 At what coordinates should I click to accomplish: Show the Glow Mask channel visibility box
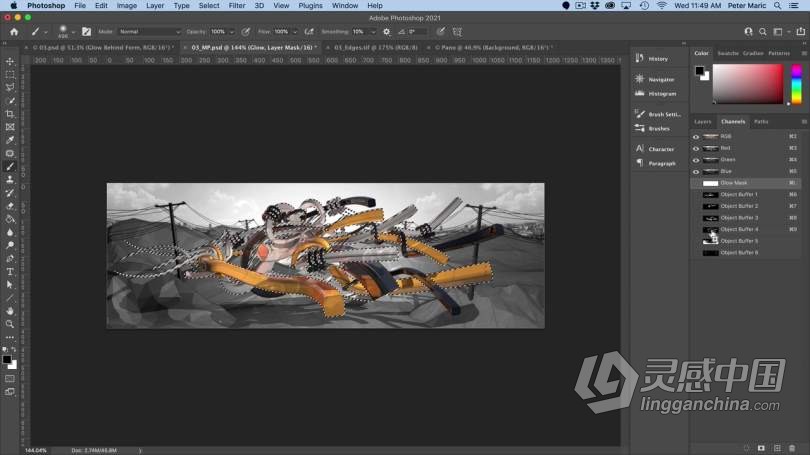[696, 183]
